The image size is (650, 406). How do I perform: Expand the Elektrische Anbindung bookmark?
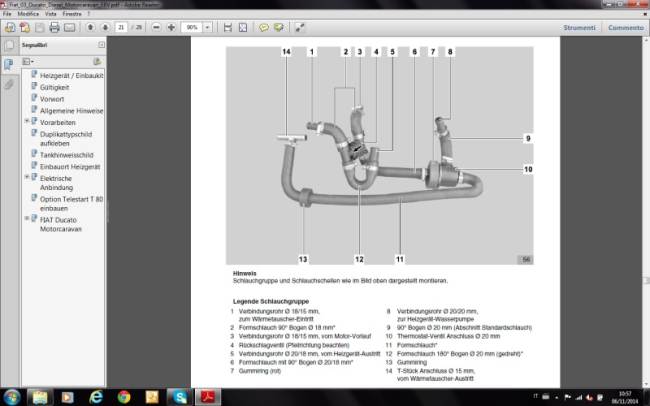[27, 179]
